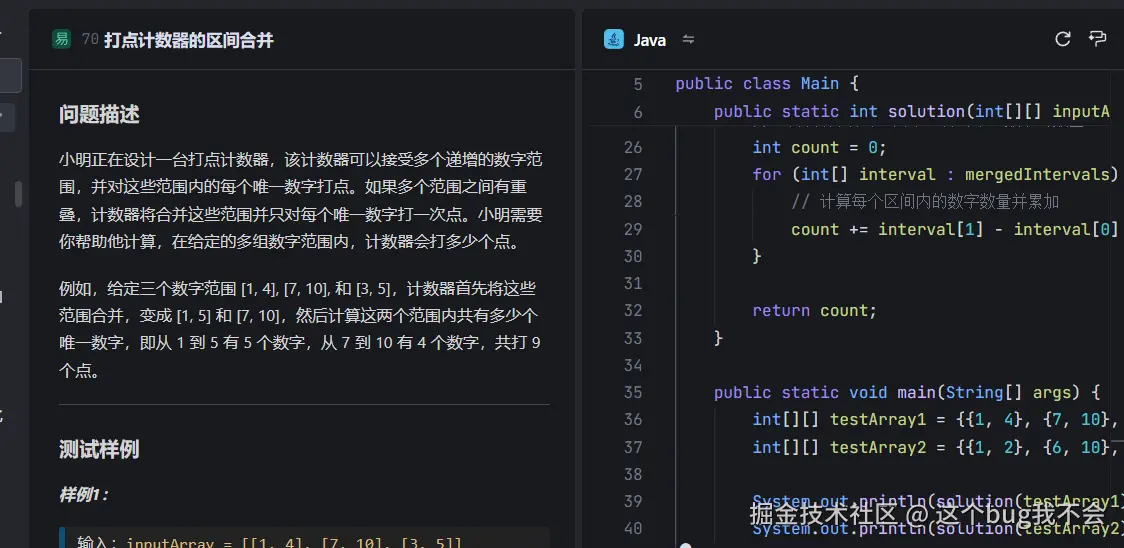Click editor line number 26

tap(633, 148)
